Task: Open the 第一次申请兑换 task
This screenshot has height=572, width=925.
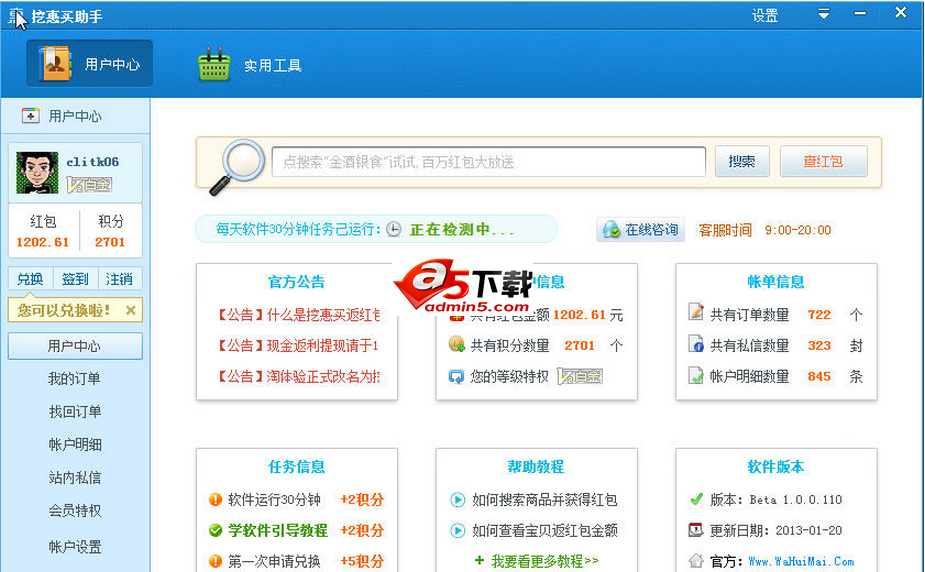Action: point(274,561)
